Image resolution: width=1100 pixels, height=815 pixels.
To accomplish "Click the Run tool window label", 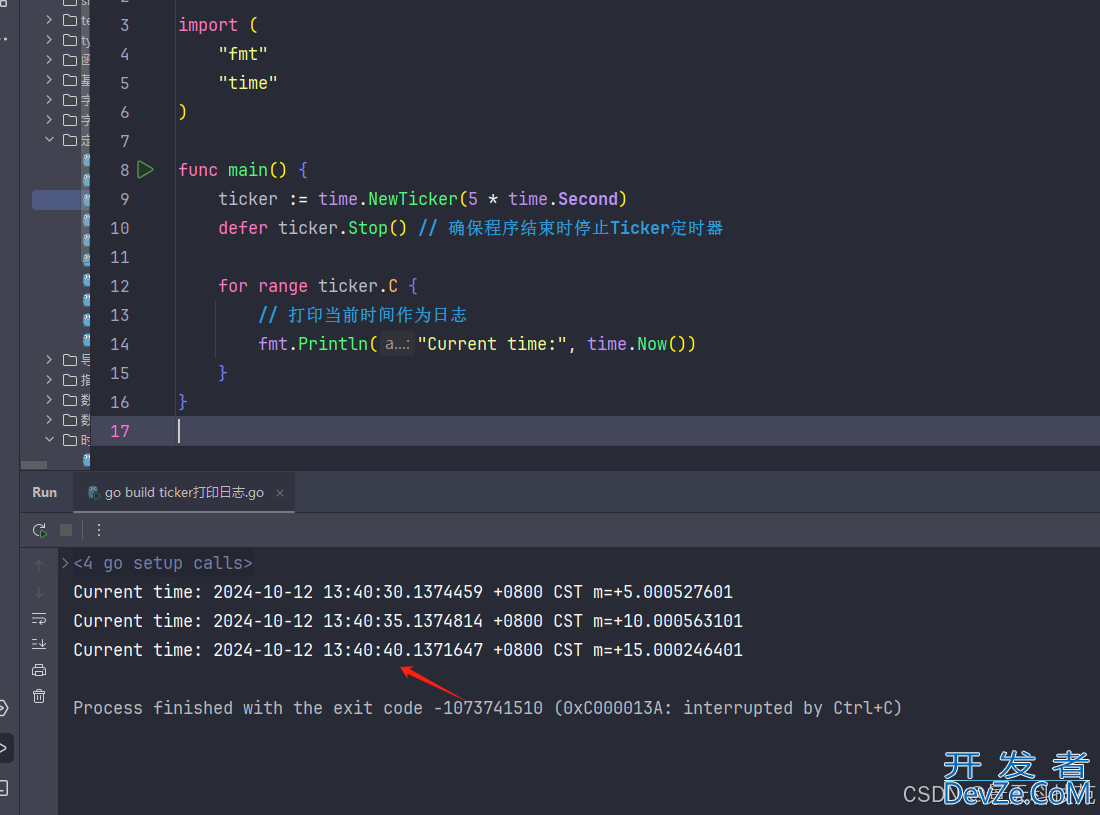I will coord(44,492).
